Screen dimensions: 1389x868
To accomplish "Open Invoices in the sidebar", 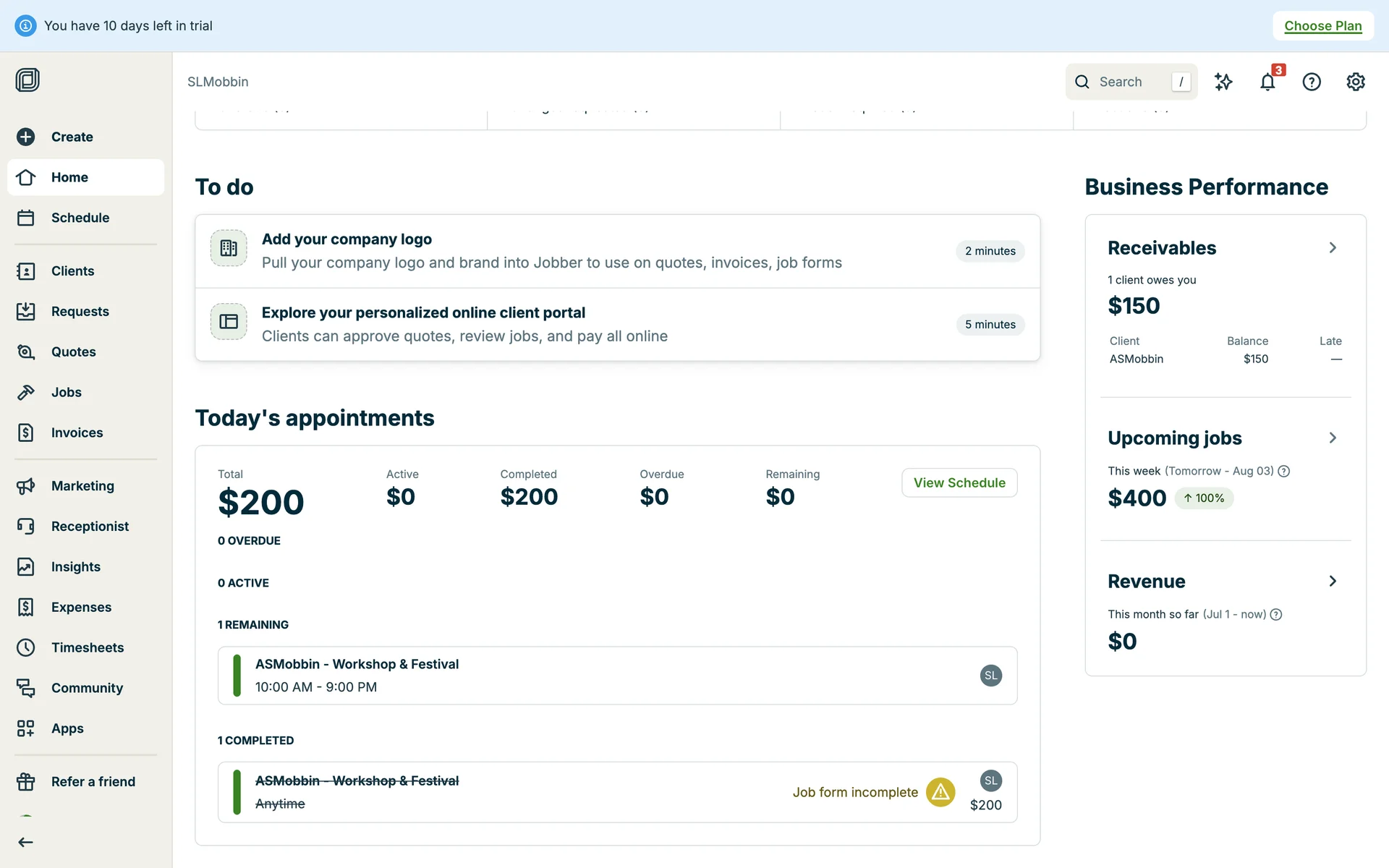I will pyautogui.click(x=77, y=433).
